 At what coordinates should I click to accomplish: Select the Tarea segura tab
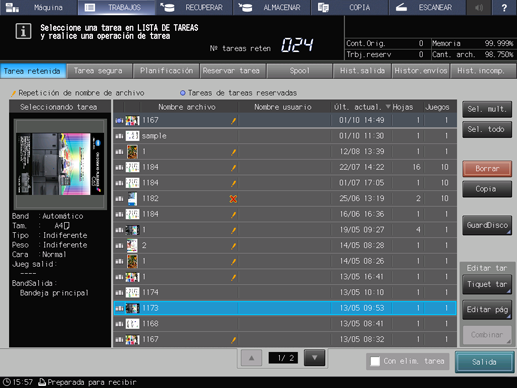pos(99,71)
